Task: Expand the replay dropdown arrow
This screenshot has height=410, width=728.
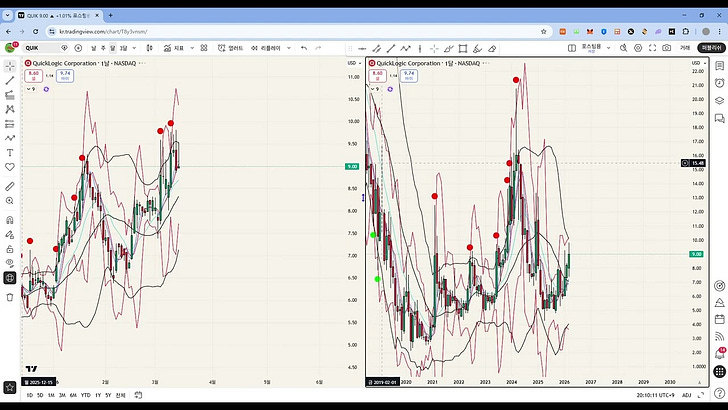Action: tap(289, 48)
